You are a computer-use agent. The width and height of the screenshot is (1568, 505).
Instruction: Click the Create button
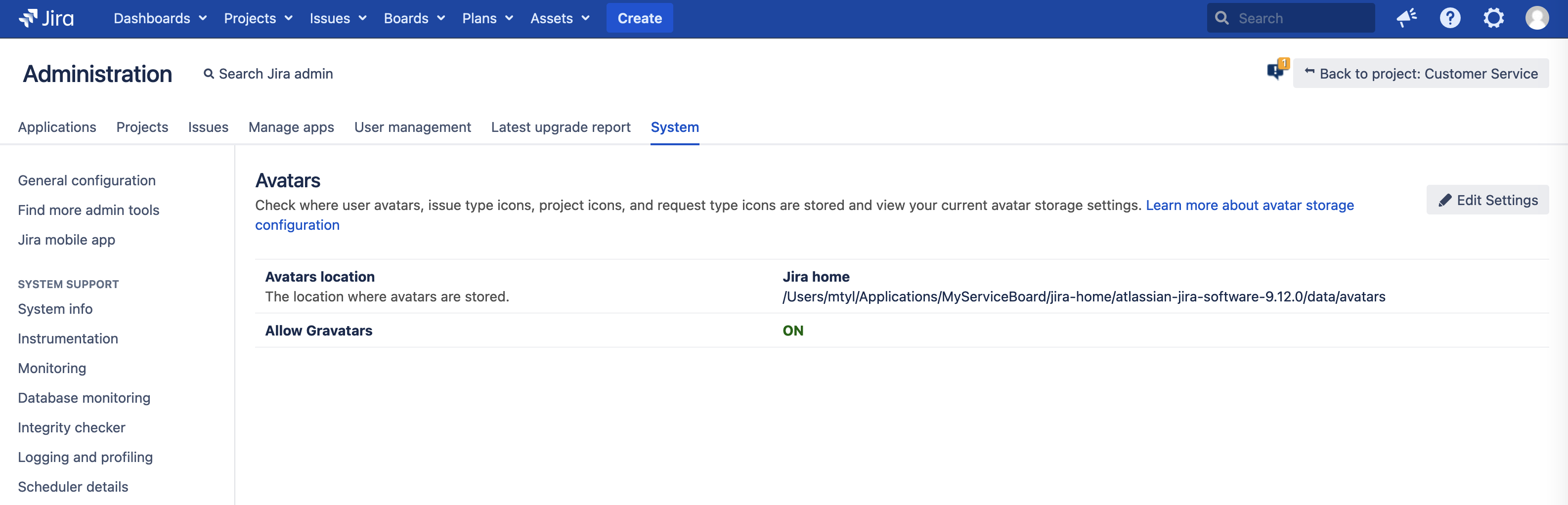(x=640, y=18)
